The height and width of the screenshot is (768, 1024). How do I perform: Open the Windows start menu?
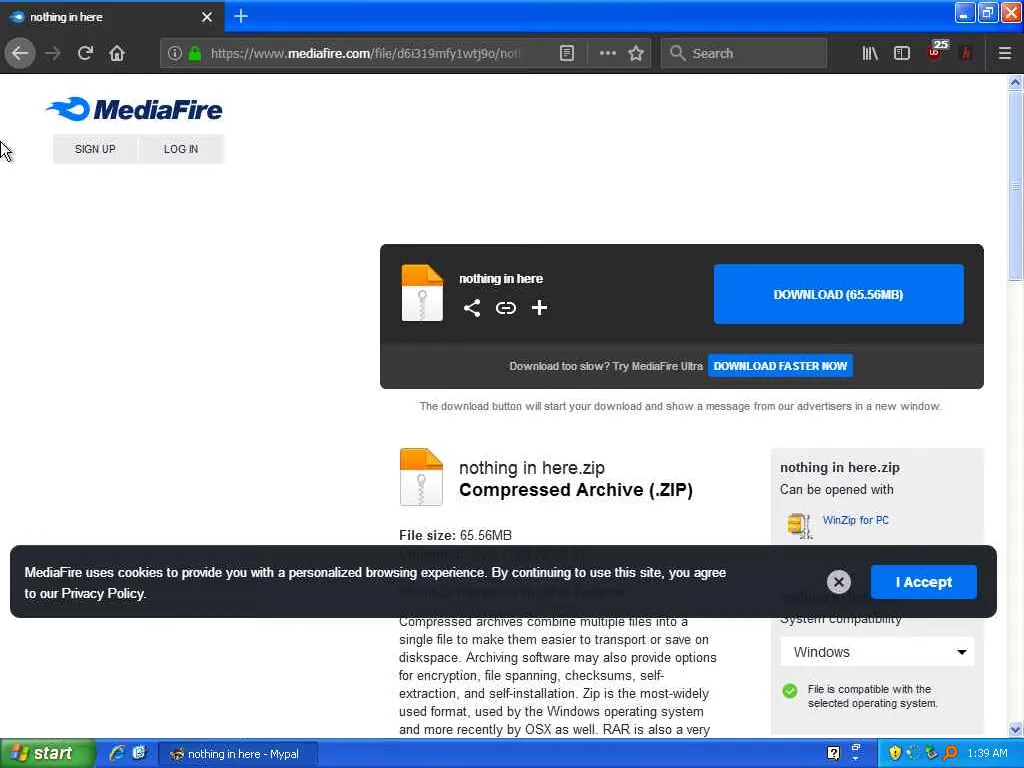[x=47, y=753]
